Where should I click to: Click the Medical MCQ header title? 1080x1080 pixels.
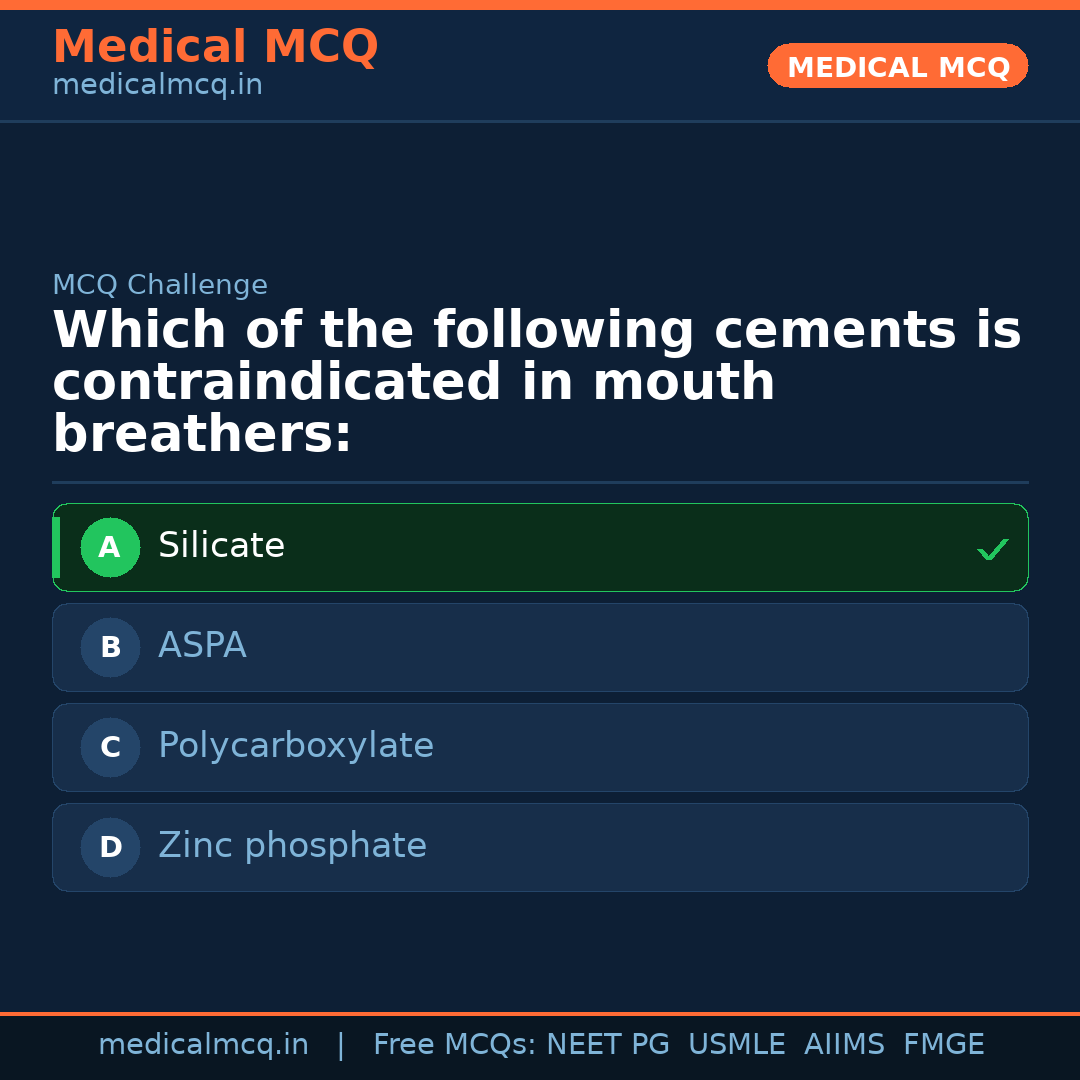click(215, 47)
